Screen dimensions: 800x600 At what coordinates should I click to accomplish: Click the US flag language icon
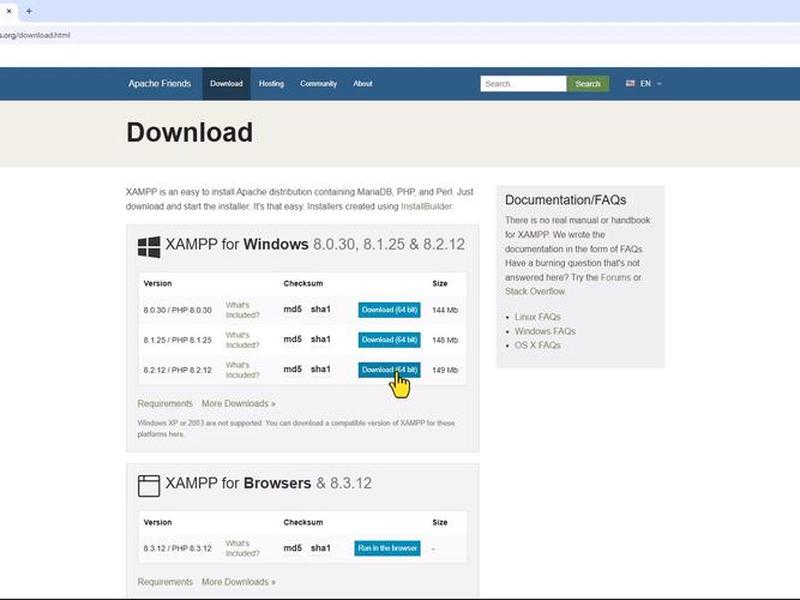[x=630, y=83]
